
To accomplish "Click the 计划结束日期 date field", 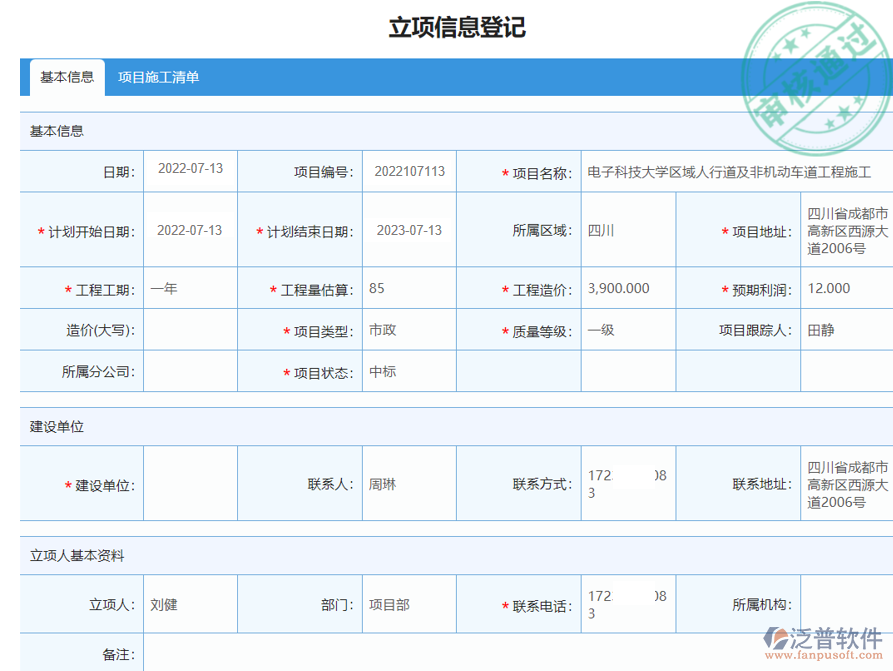I will click(x=408, y=229).
